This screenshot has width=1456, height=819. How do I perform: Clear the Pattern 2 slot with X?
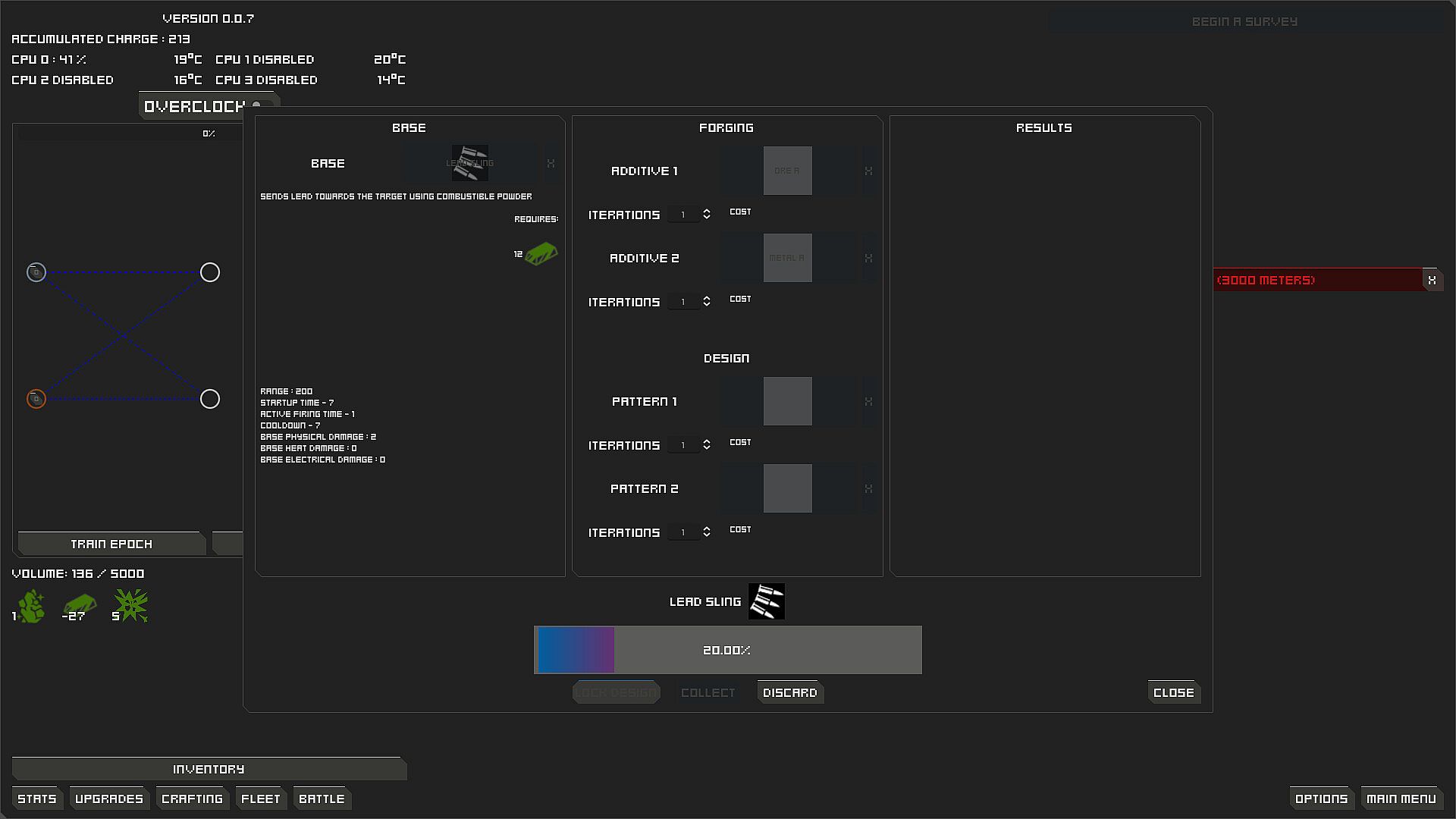(x=868, y=489)
